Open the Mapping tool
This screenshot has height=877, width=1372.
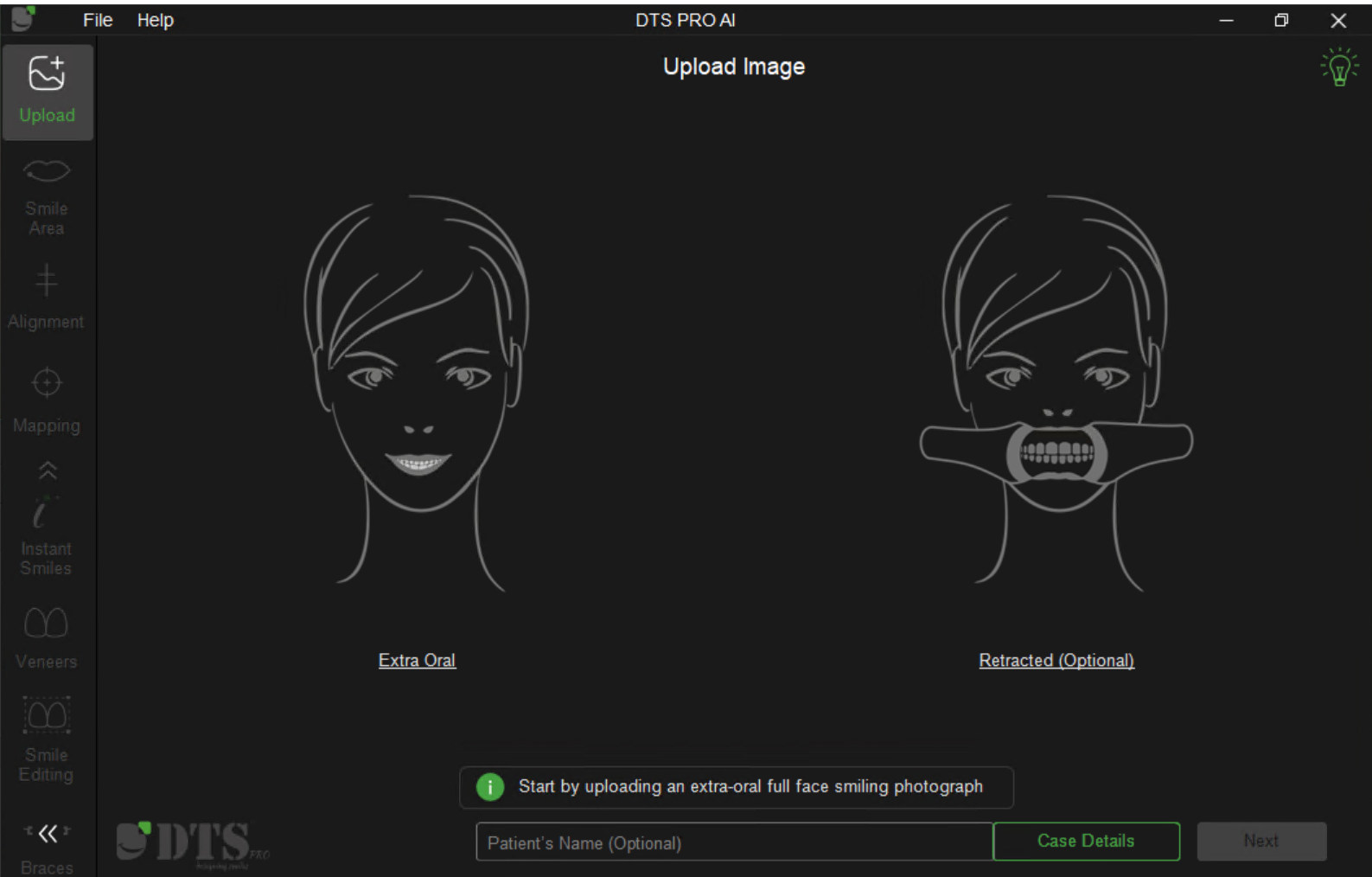47,400
